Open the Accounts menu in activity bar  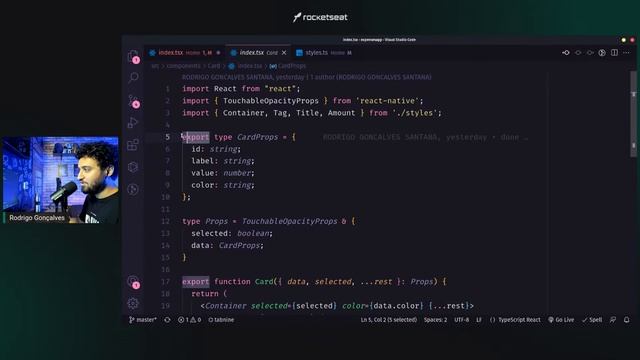click(x=133, y=282)
